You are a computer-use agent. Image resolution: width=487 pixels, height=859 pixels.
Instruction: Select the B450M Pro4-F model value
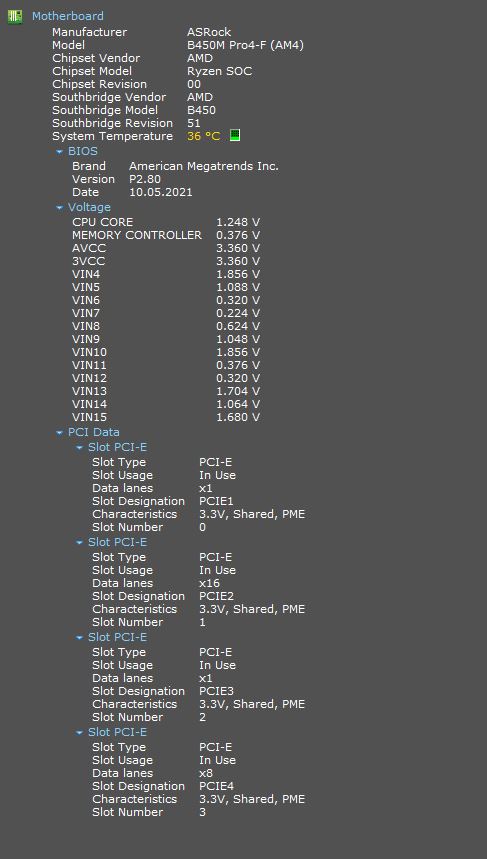pos(245,45)
